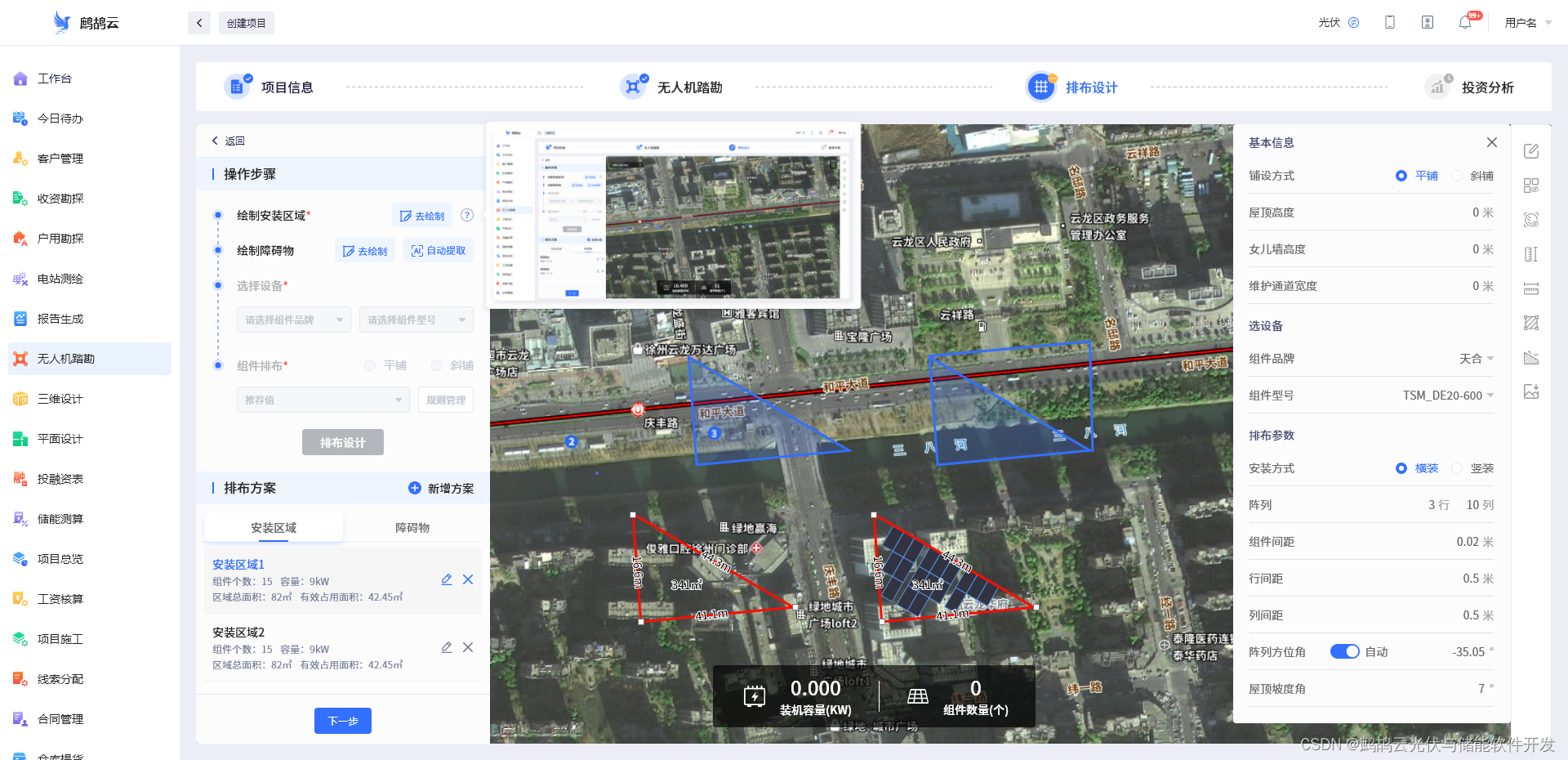Click the 无人机踏勘 step icon
Viewport: 1568px width, 760px height.
[633, 87]
